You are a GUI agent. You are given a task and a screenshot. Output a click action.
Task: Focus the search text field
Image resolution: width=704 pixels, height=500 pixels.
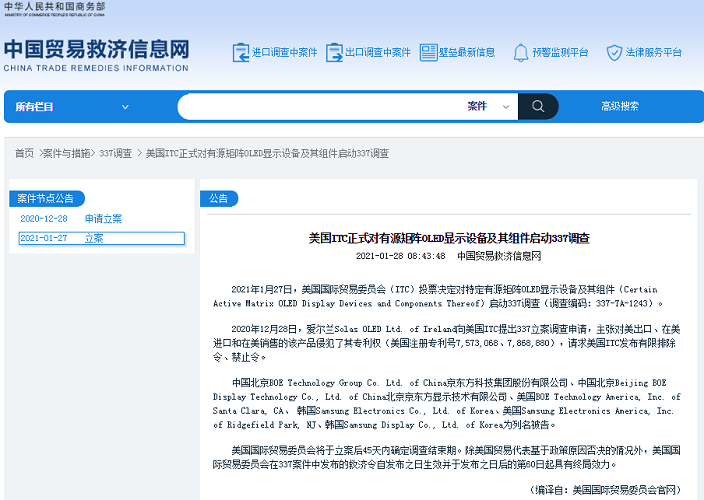pyautogui.click(x=321, y=106)
